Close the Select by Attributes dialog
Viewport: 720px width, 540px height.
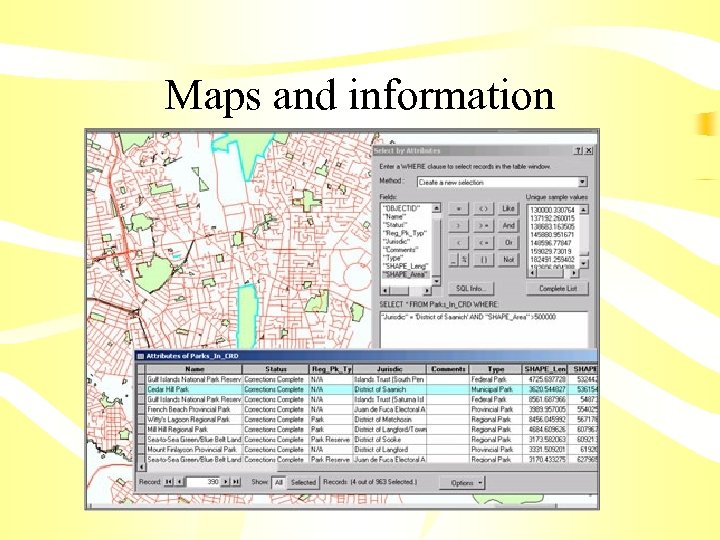point(589,151)
